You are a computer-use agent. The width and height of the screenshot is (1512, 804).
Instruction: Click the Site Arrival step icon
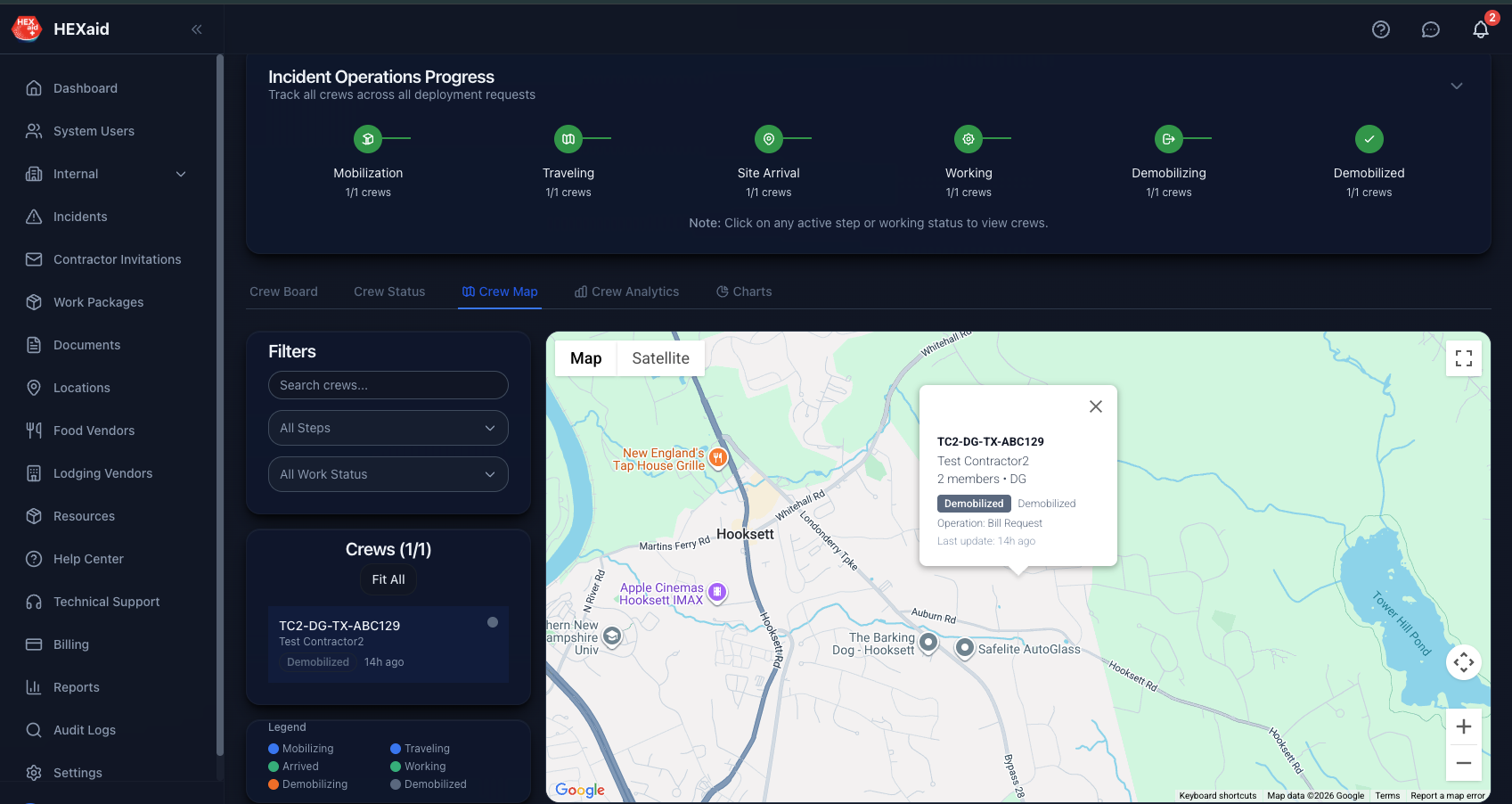768,139
